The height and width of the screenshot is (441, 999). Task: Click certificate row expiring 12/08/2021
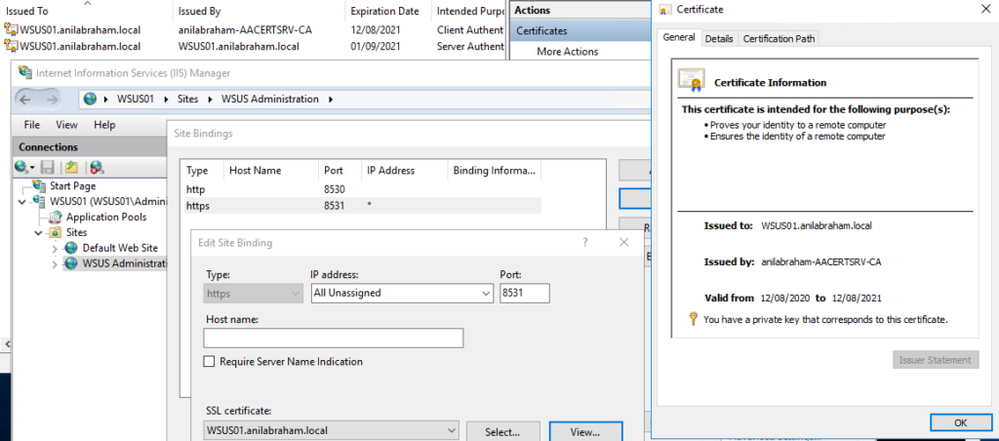coord(254,29)
